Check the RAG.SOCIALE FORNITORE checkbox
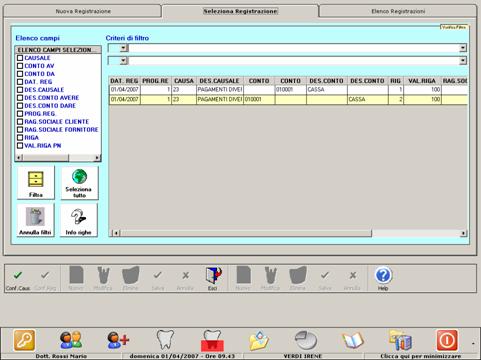The image size is (481, 360). (x=20, y=130)
